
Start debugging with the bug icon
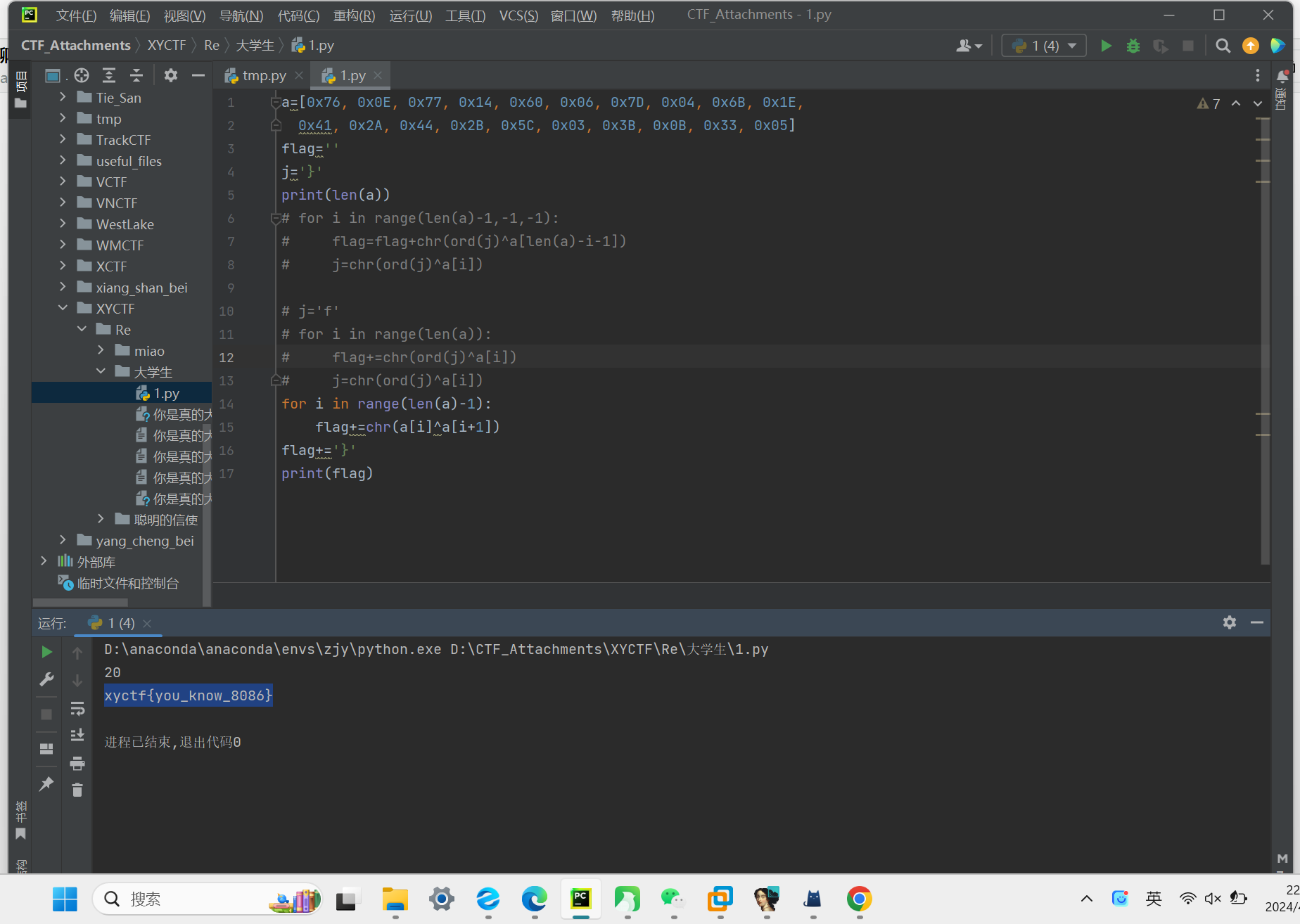pyautogui.click(x=1133, y=46)
